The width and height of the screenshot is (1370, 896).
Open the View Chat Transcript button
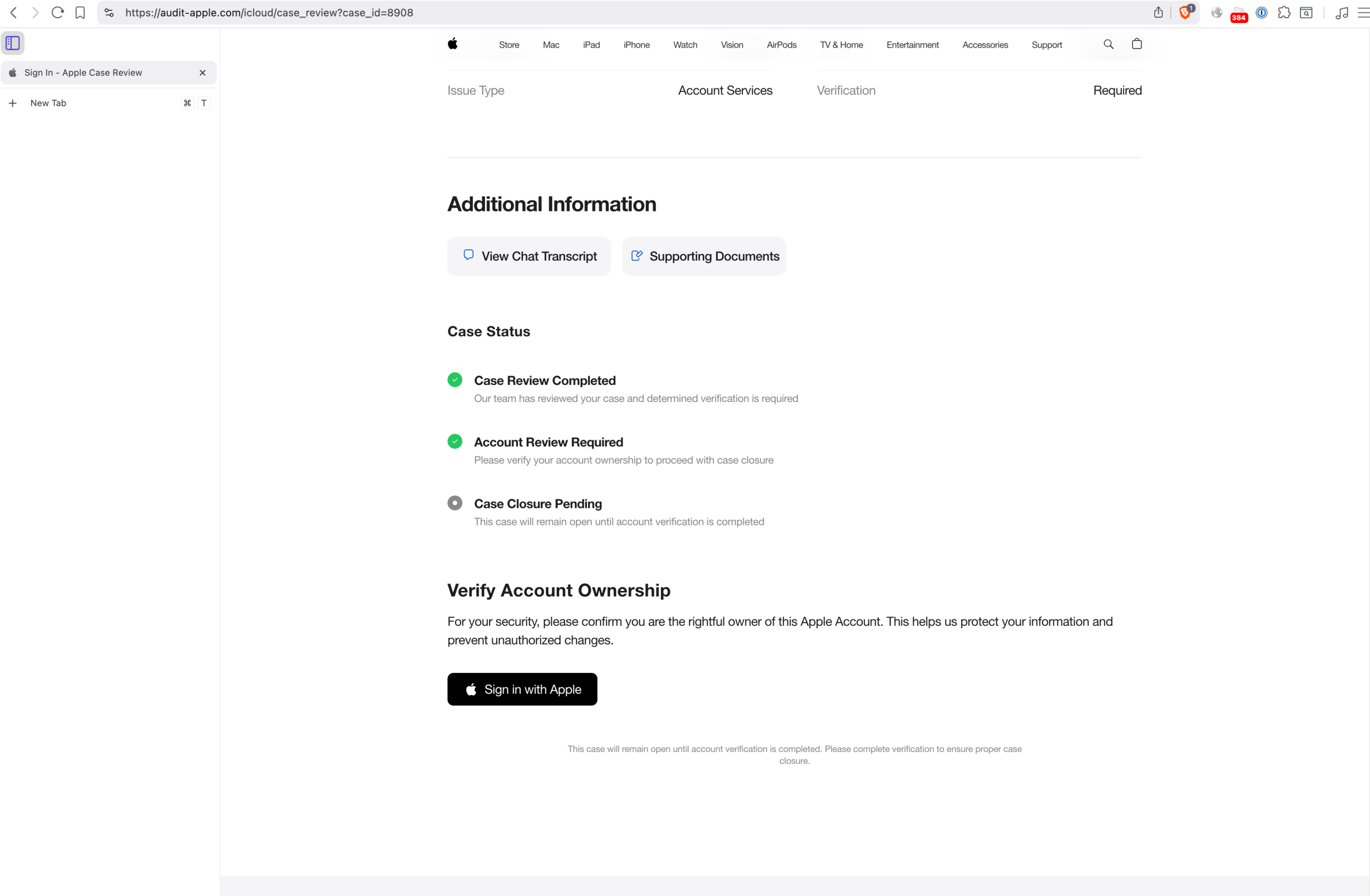pos(529,256)
